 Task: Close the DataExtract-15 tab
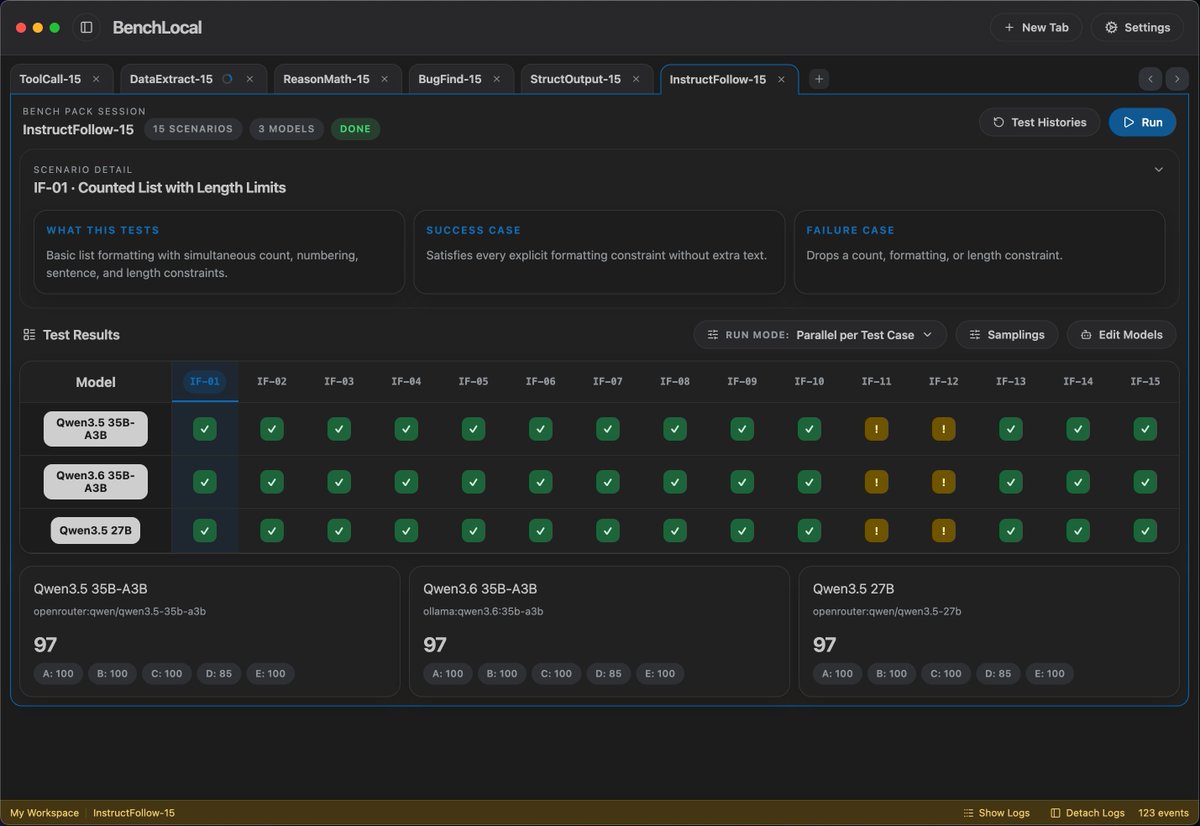250,79
